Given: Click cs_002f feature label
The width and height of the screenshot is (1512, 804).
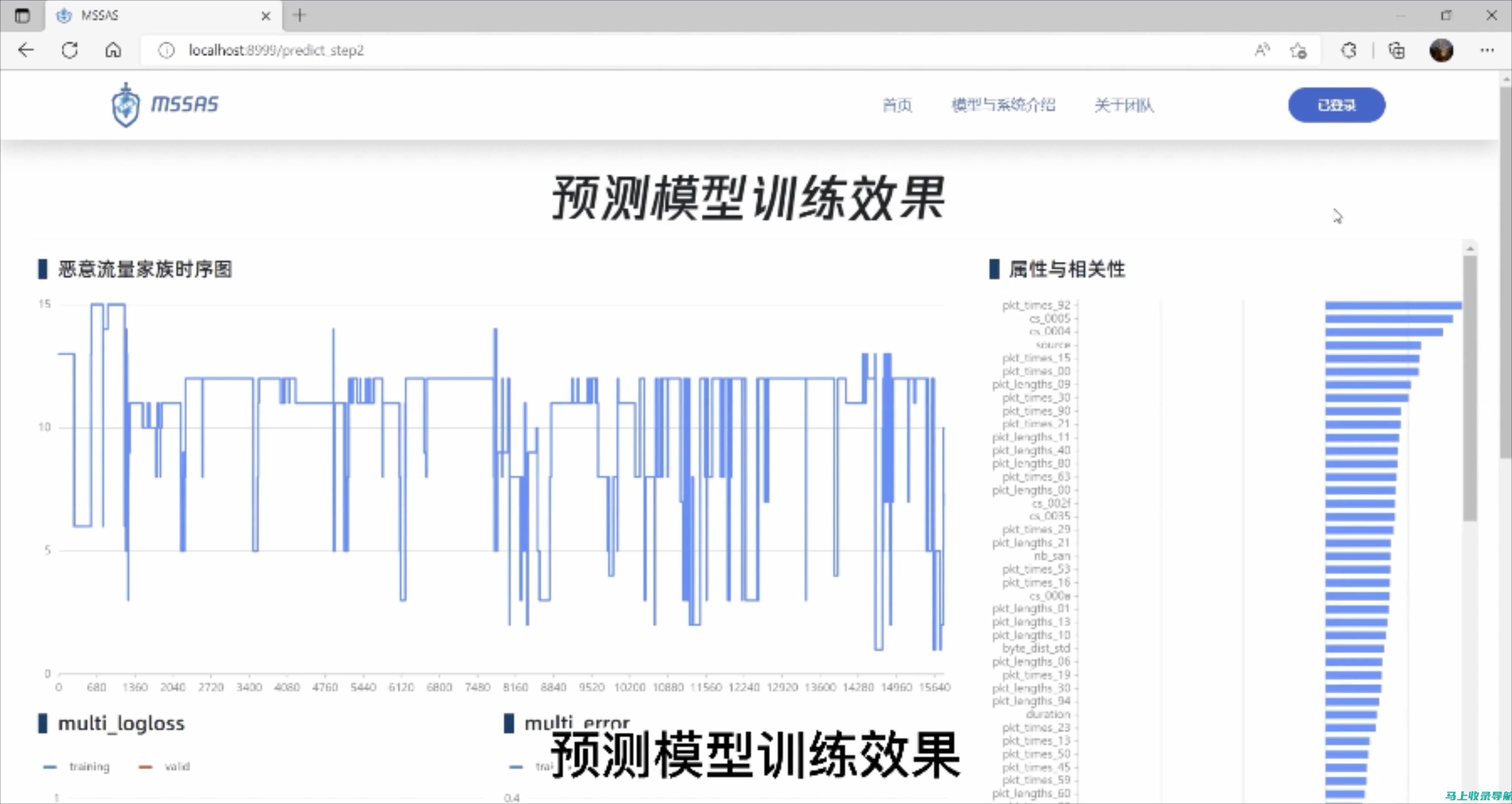Looking at the screenshot, I should (1051, 503).
